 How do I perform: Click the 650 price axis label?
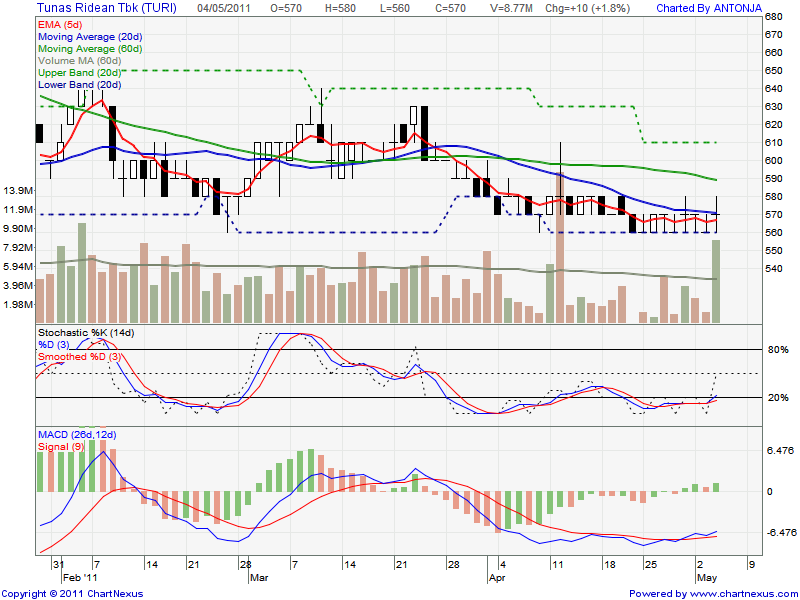(x=773, y=71)
